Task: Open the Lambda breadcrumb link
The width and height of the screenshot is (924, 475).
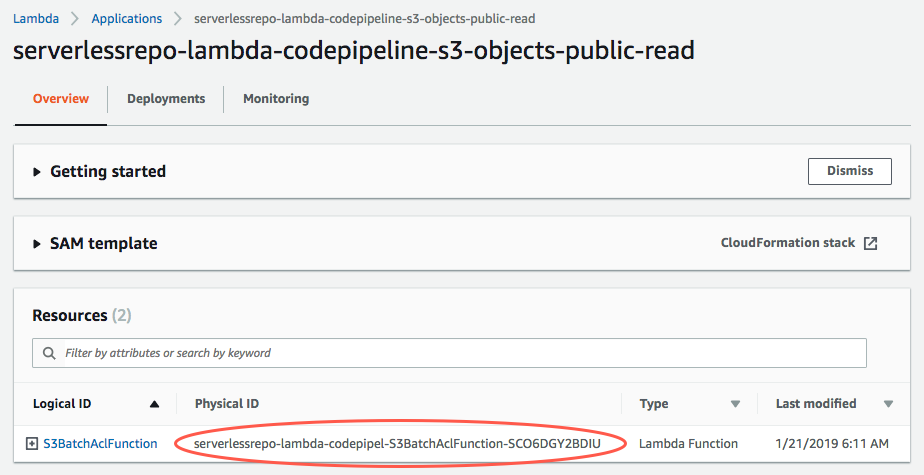Action: (36, 18)
